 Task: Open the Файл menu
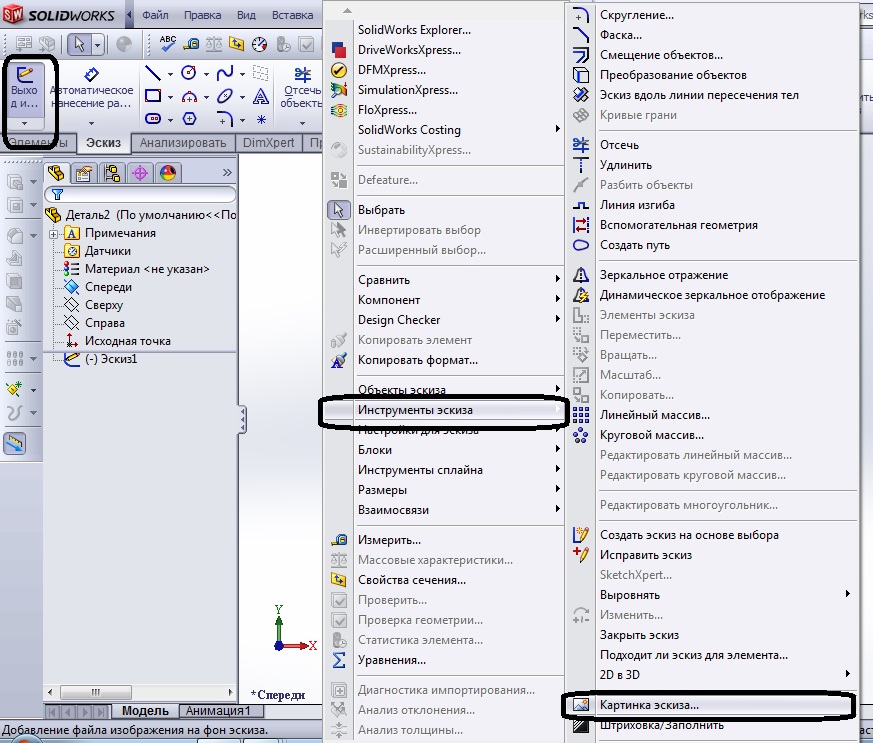tap(155, 15)
